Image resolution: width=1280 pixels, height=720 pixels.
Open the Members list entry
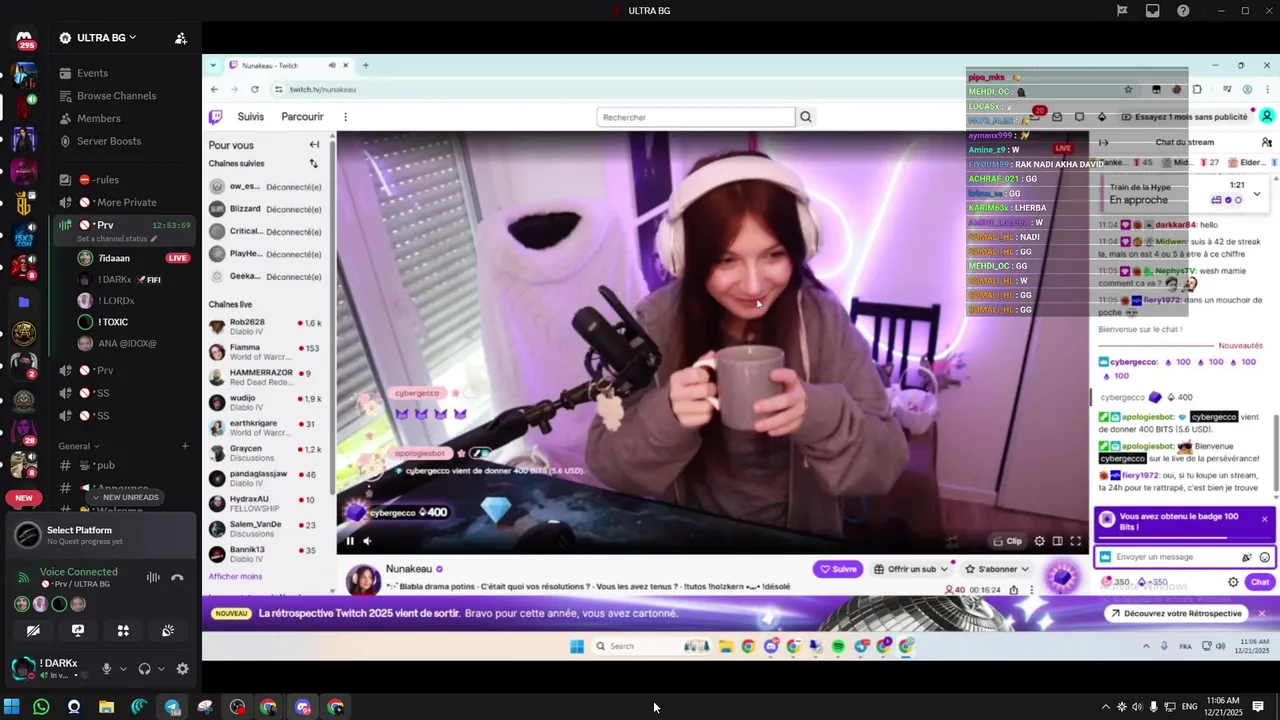[x=99, y=118]
